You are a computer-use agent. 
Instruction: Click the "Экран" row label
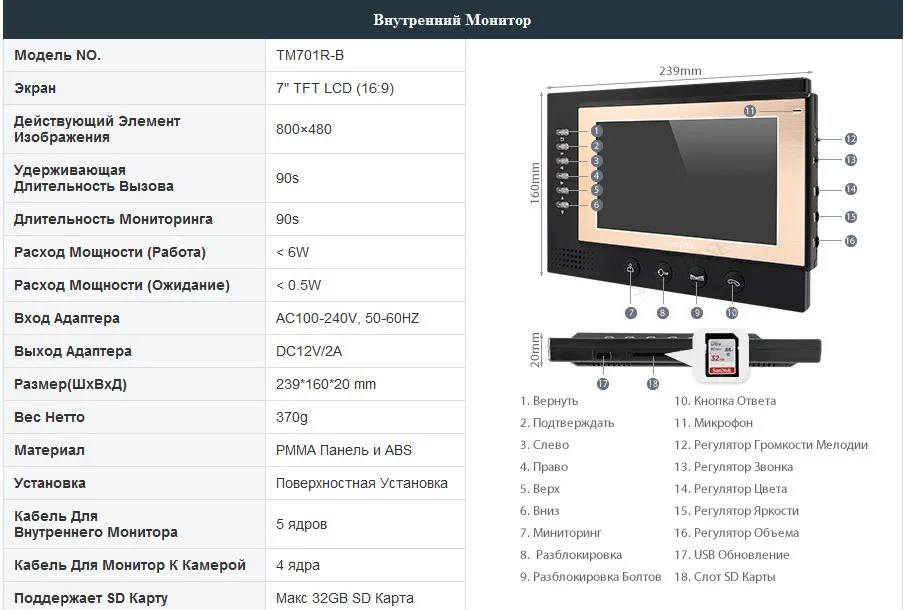35,88
